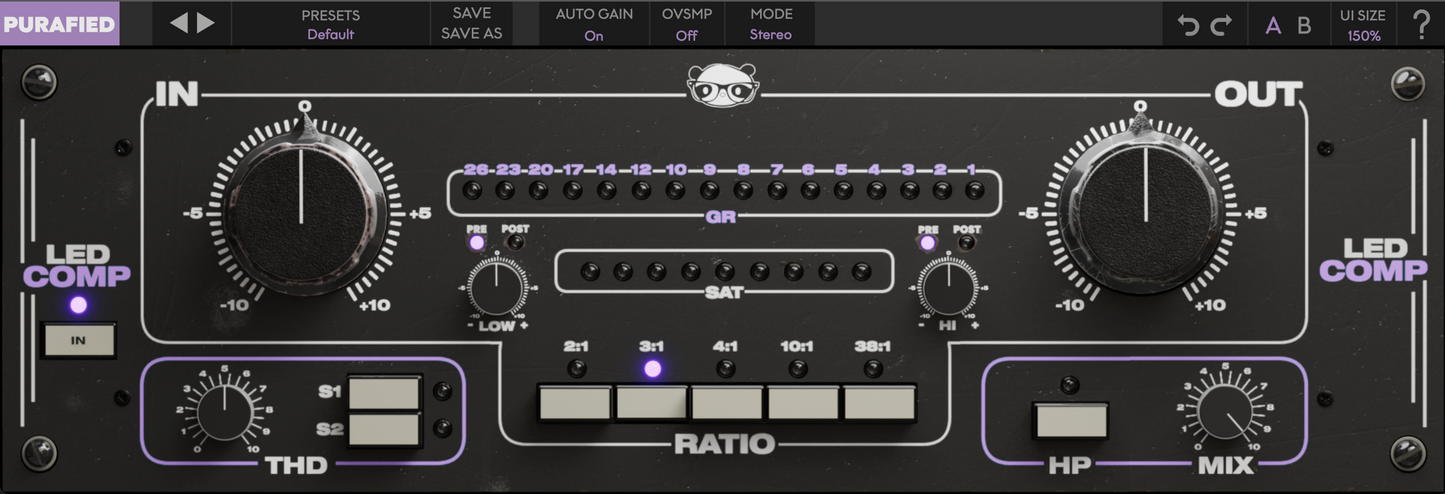Select the A state slot
The width and height of the screenshot is (1445, 494).
pos(1273,25)
